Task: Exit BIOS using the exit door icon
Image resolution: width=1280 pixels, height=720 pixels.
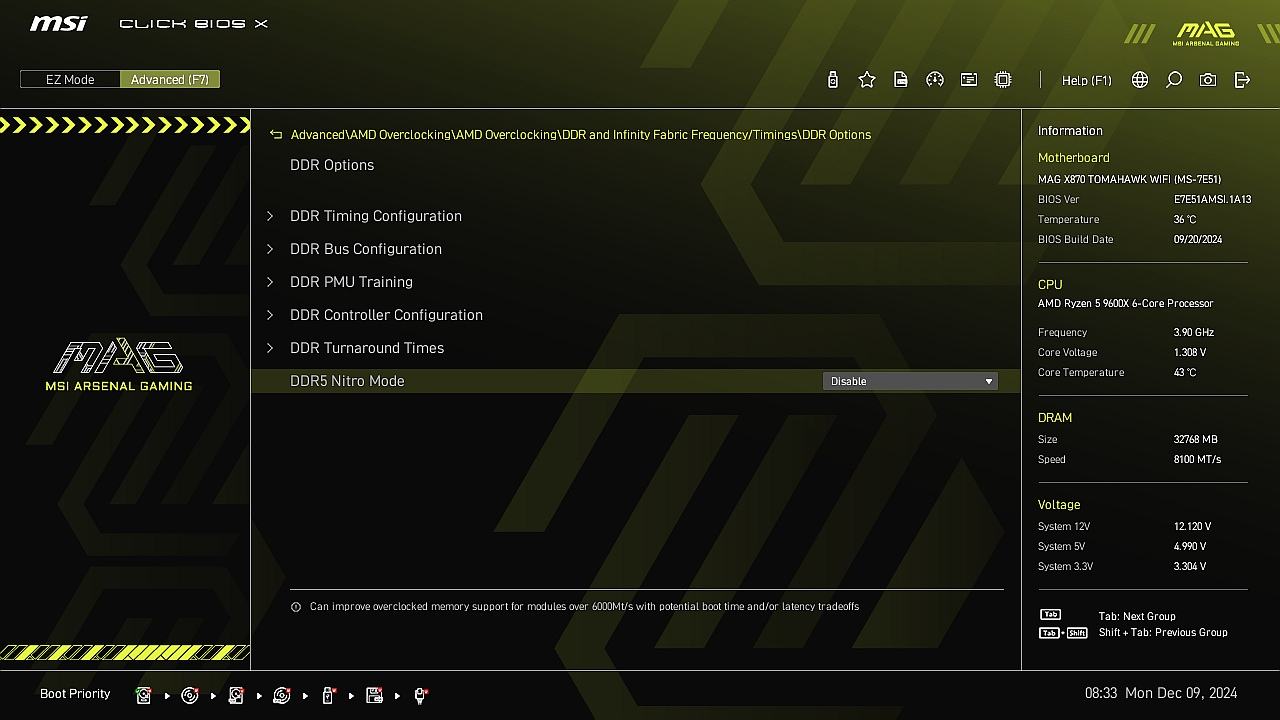Action: (x=1242, y=80)
